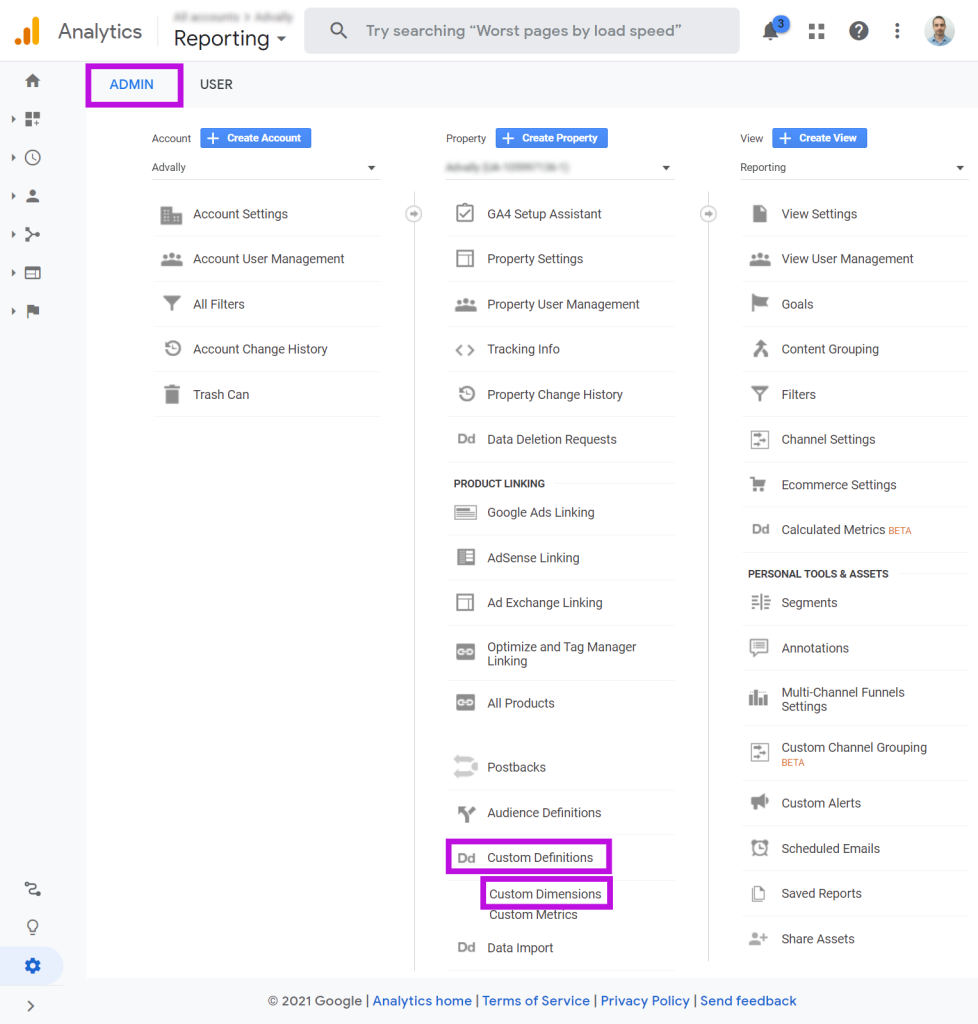The width and height of the screenshot is (978, 1024).
Task: Open notifications bell icon
Action: coord(771,31)
